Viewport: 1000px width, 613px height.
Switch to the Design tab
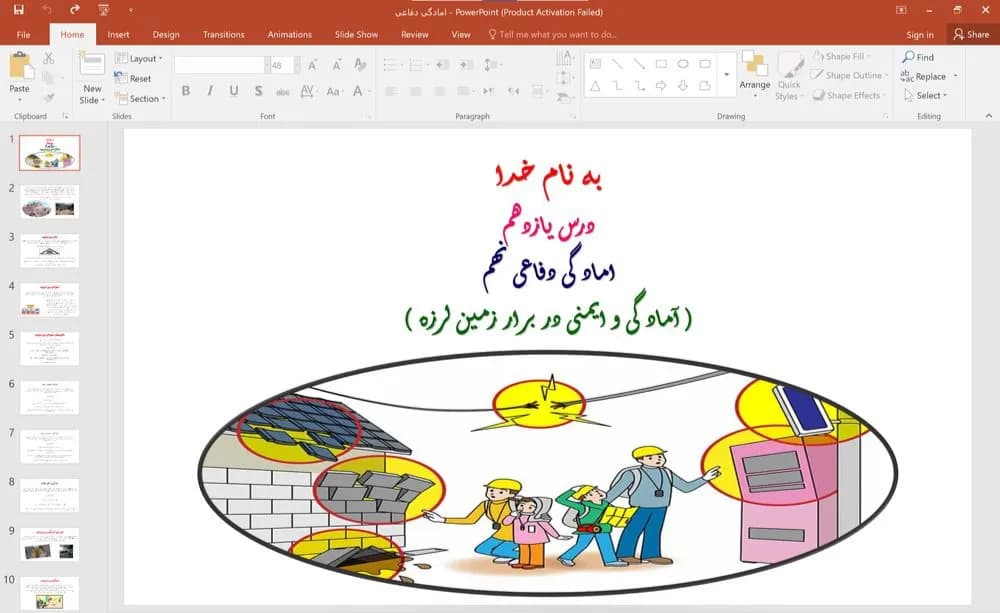tap(166, 34)
